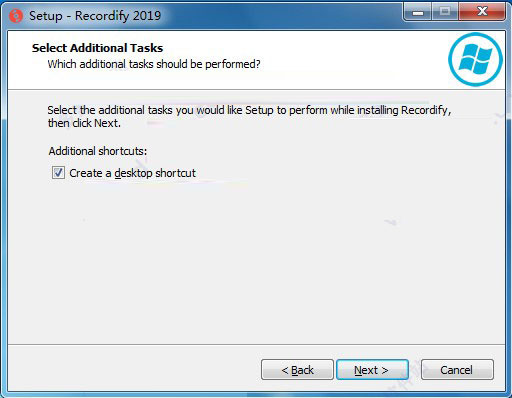Uncheck the desktop shortcut checkbox
The image size is (512, 398).
[58, 173]
